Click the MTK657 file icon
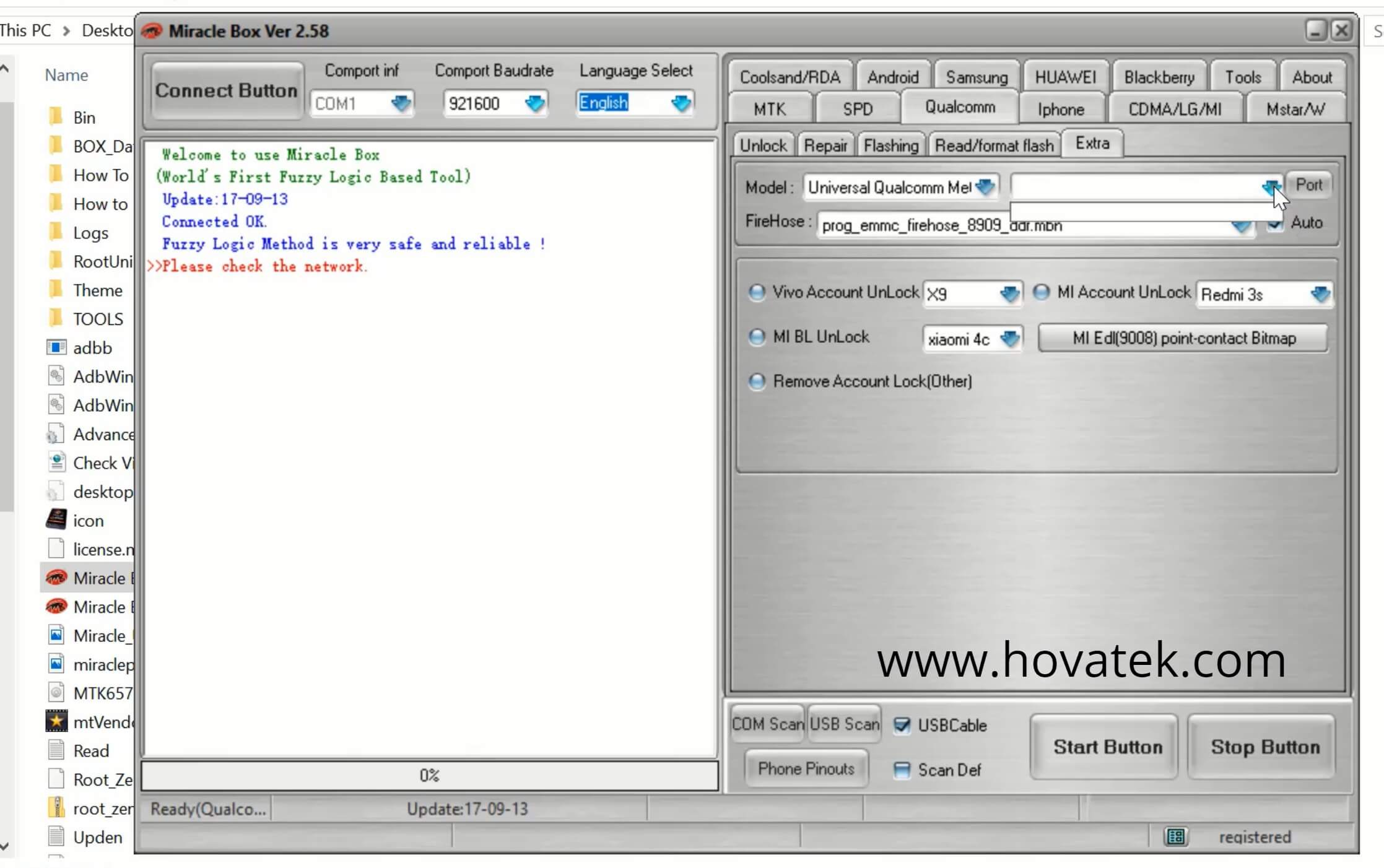This screenshot has width=1384, height=868. (56, 693)
